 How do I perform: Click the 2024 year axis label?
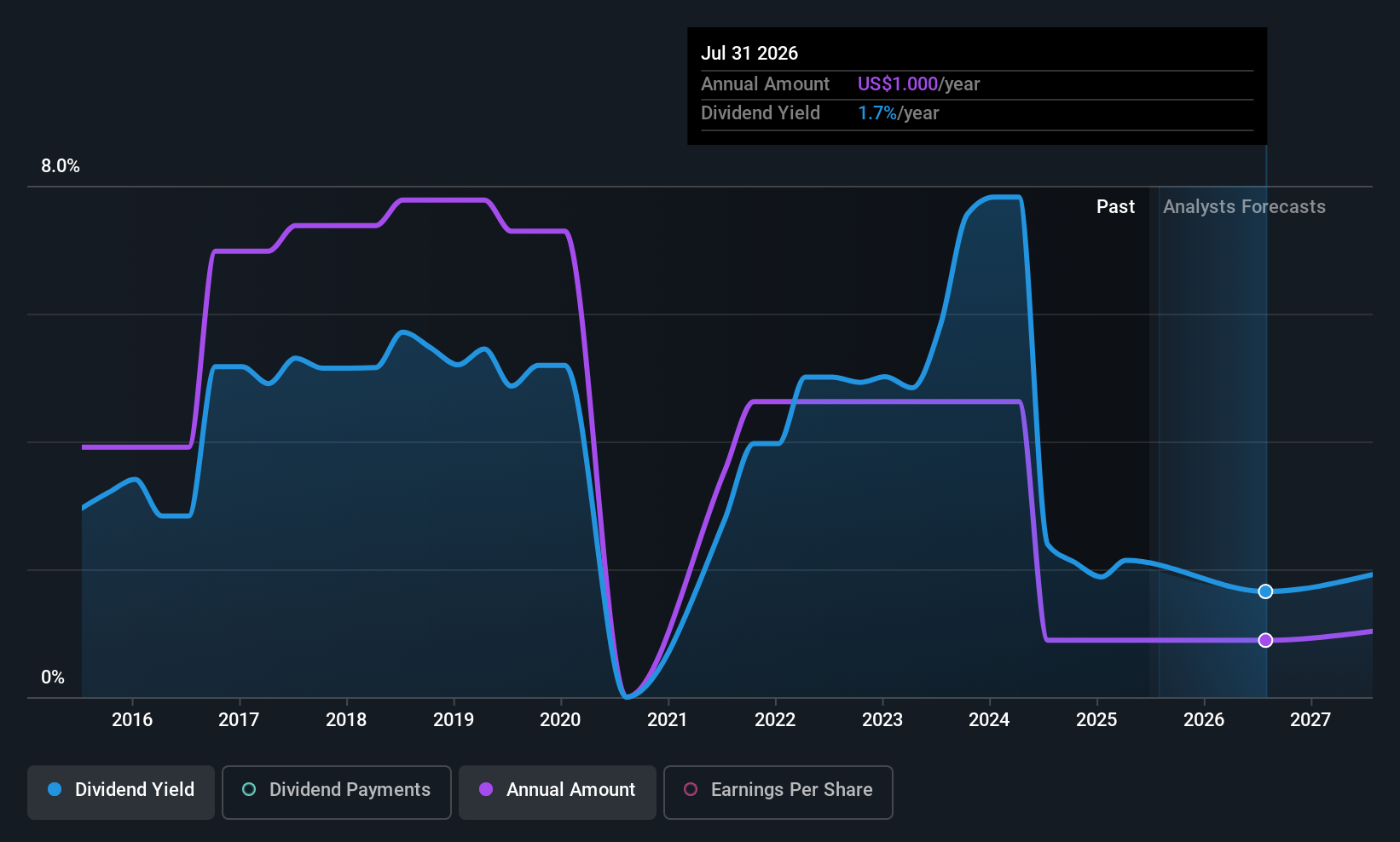coord(989,720)
